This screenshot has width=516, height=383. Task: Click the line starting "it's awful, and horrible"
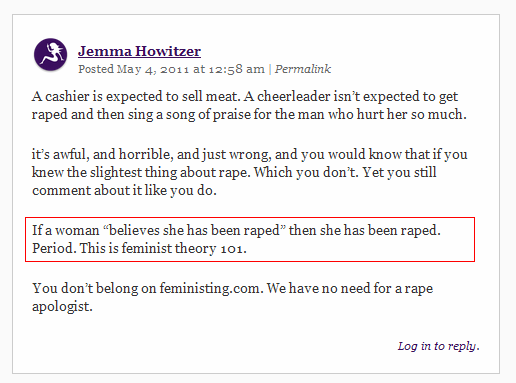[x=250, y=154]
